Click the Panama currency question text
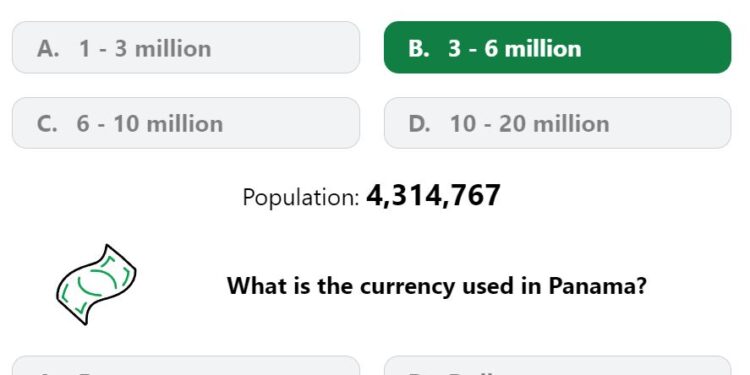The image size is (750, 375). tap(437, 286)
